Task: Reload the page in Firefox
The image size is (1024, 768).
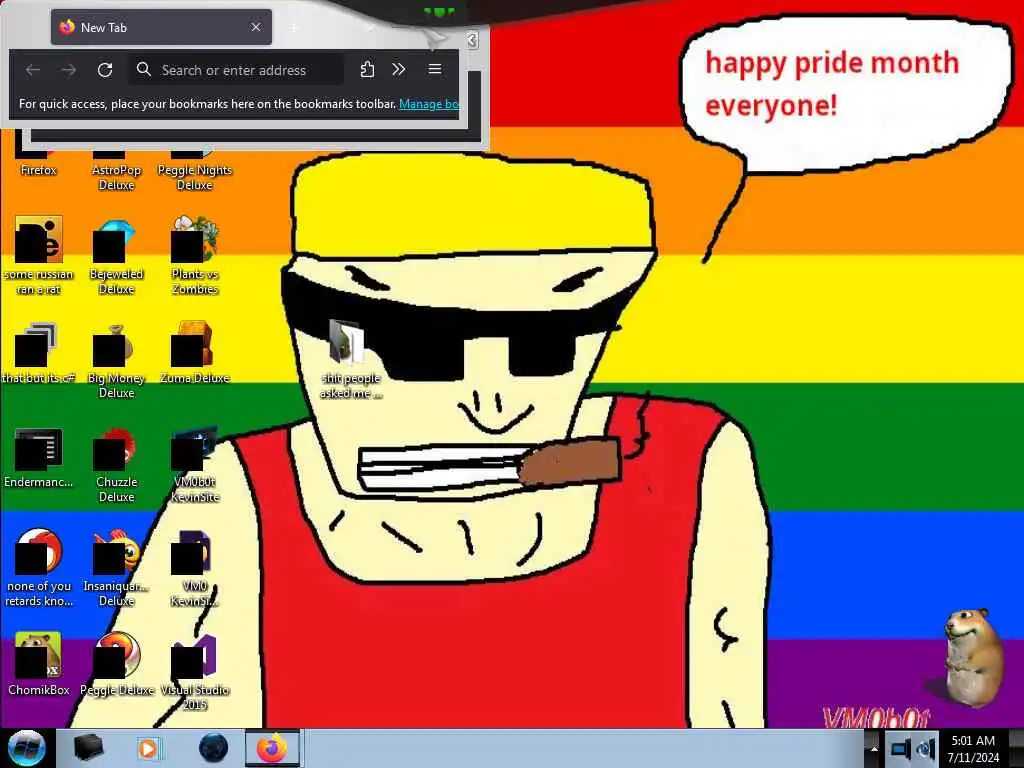Action: (104, 70)
